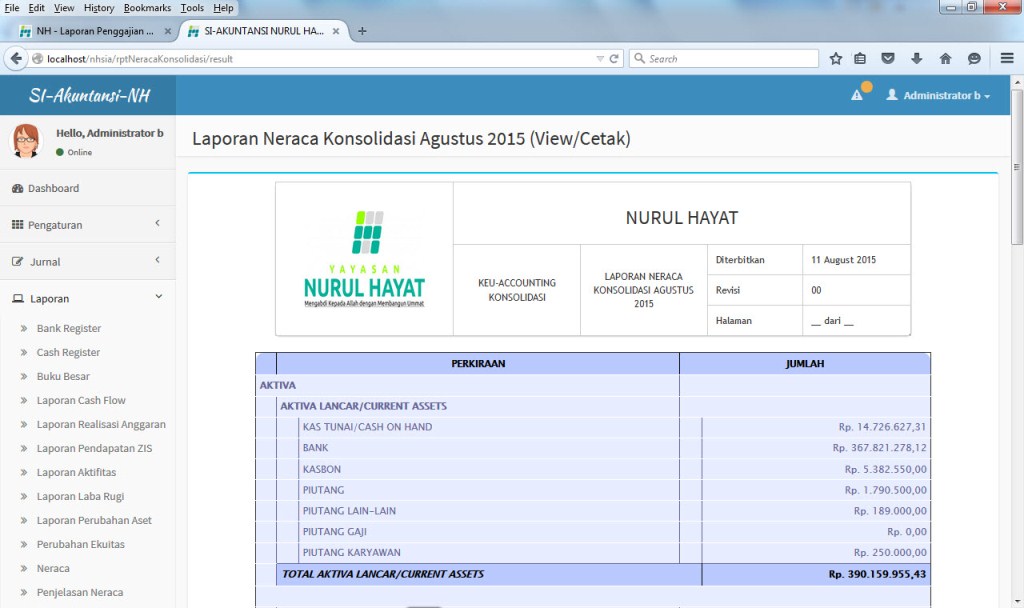Image resolution: width=1024 pixels, height=608 pixels.
Task: Open the Buku Besar report
Action: [x=63, y=376]
